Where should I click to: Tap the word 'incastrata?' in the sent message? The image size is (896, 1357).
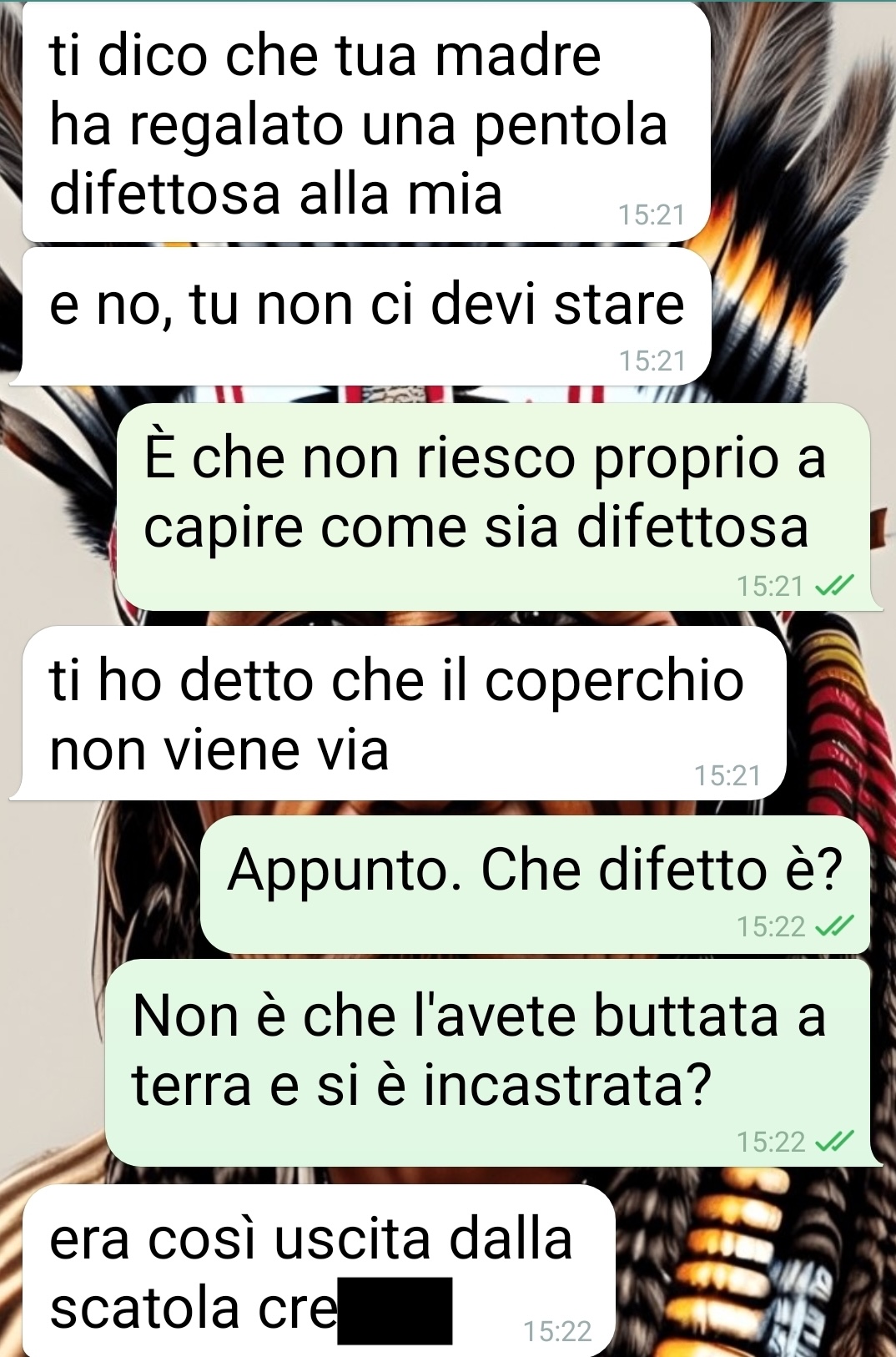coord(567,1085)
